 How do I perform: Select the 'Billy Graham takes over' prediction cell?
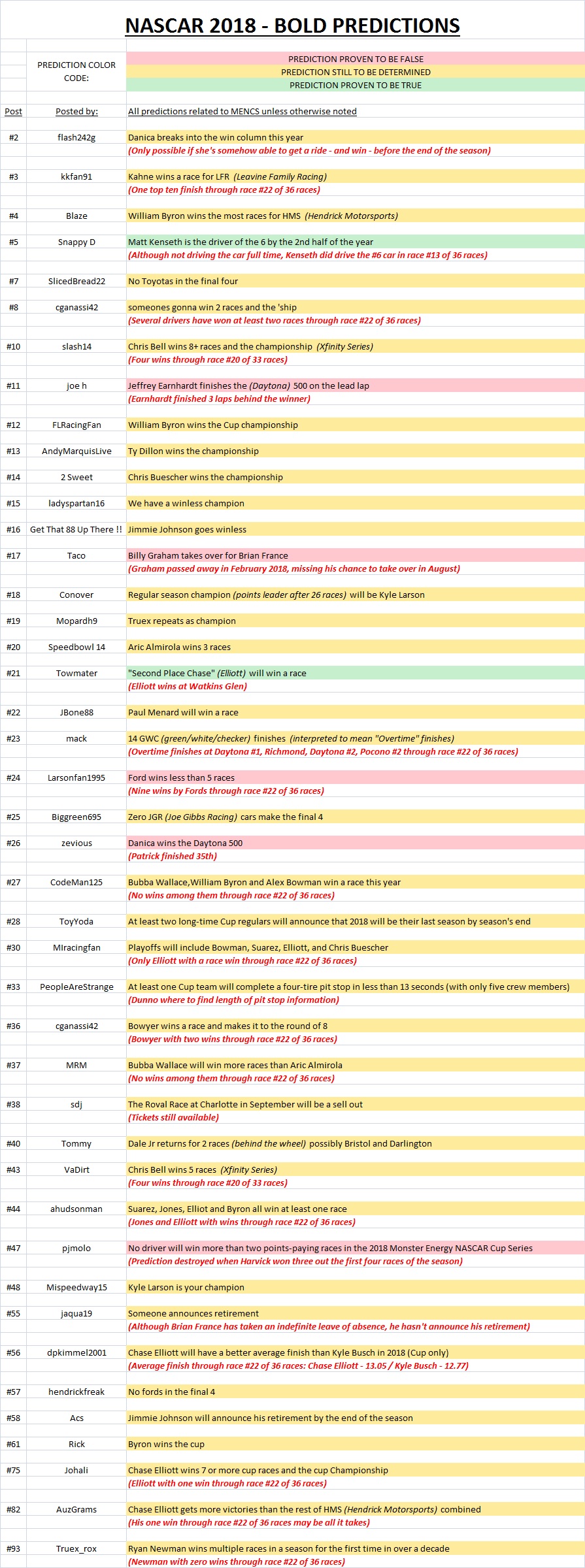click(x=208, y=555)
